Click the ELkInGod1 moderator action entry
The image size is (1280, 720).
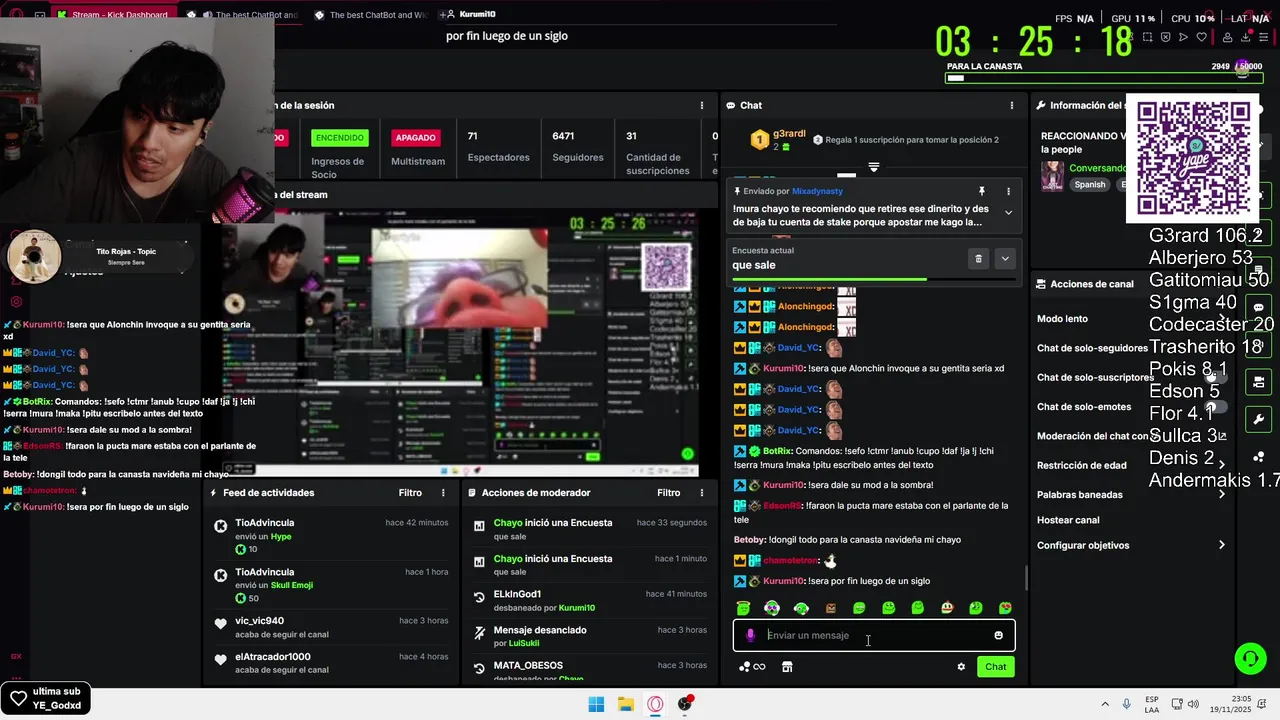coord(588,600)
